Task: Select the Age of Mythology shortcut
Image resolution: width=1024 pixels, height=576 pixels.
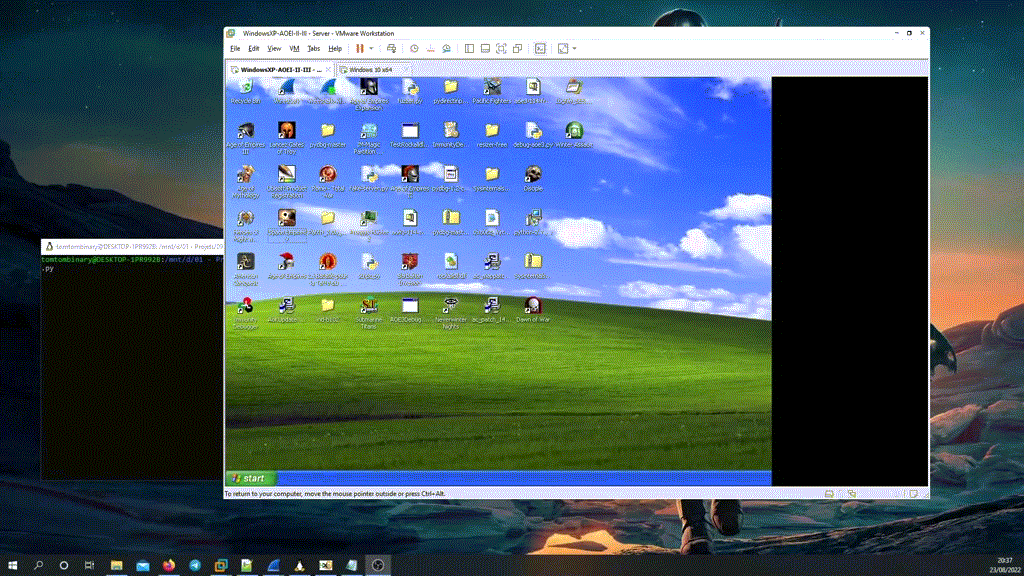Action: coord(246,182)
